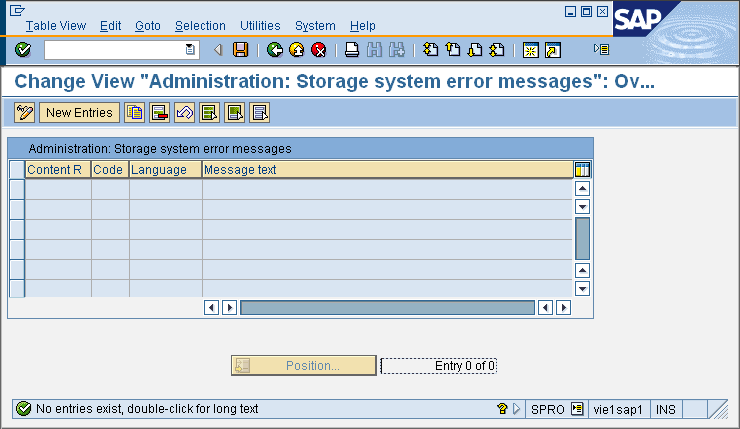
Task: Click the Save floppy disk icon
Action: click(x=240, y=50)
